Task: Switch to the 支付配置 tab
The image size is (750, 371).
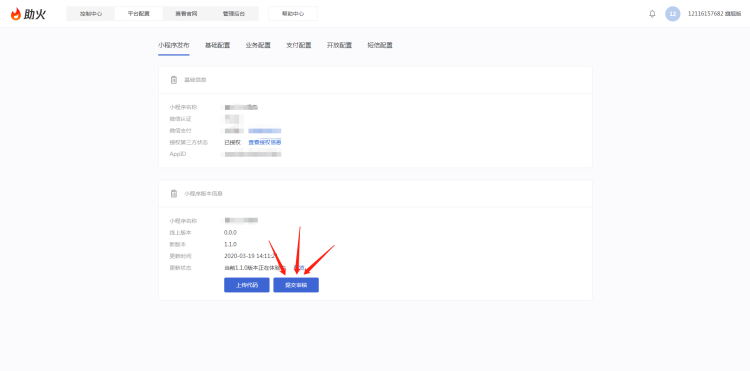Action: click(298, 45)
